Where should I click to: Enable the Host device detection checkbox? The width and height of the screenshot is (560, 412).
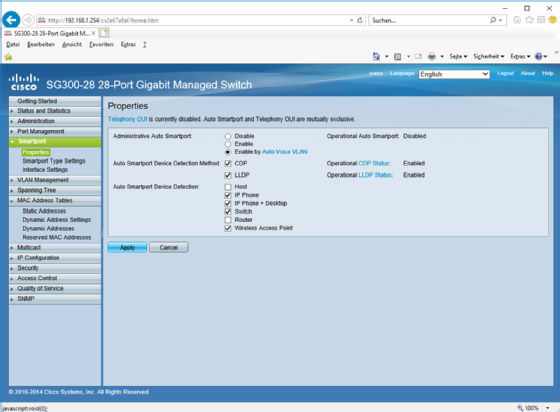(228, 187)
